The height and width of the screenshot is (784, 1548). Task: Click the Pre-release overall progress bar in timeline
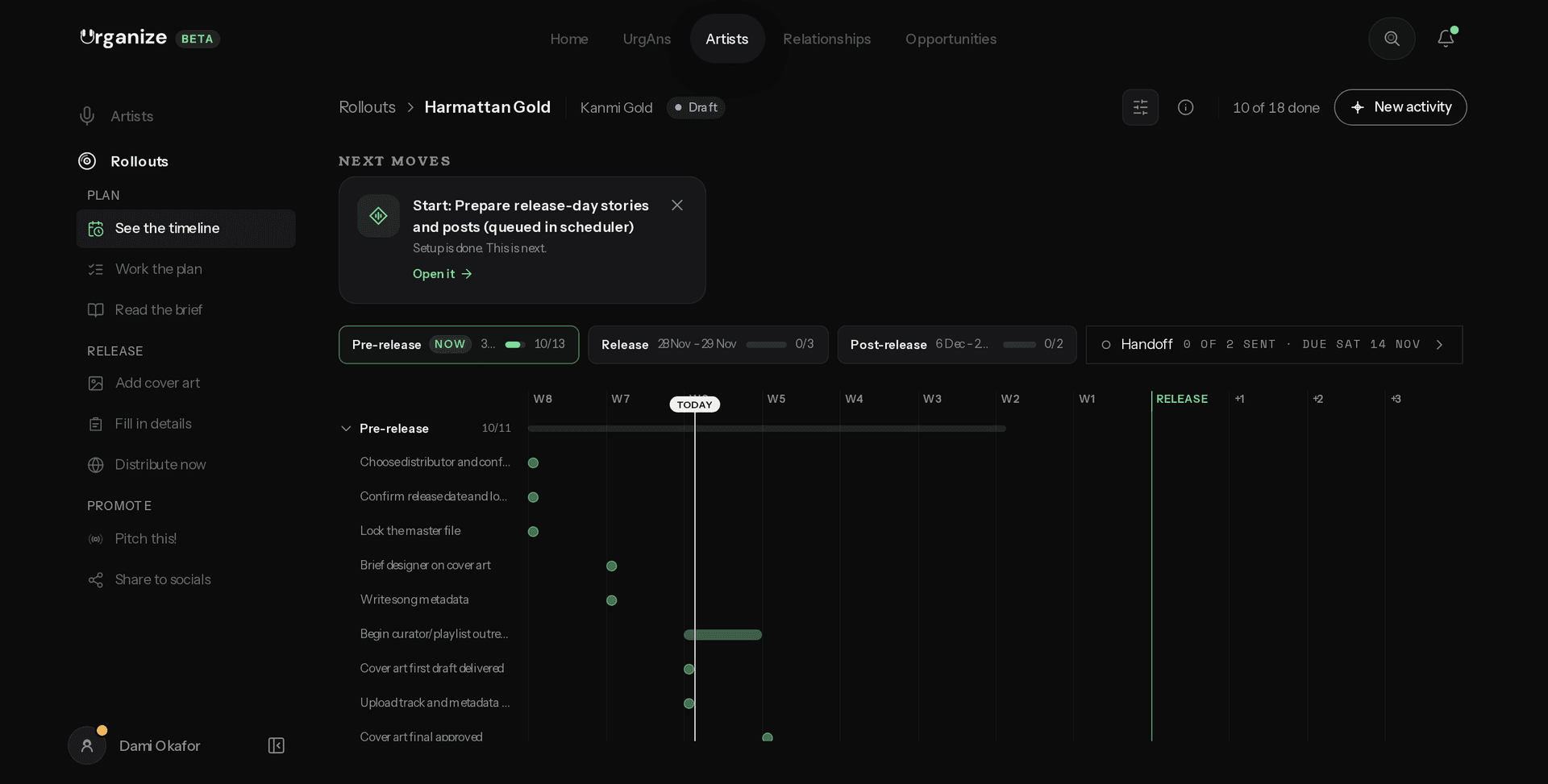pyautogui.click(x=767, y=429)
